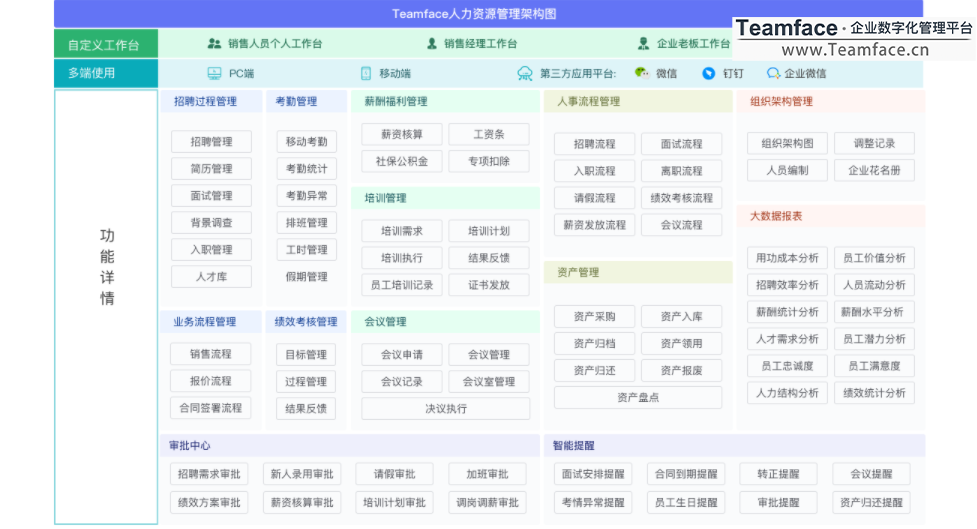This screenshot has height=529, width=977.
Task: Click the 销售人员个人工作台 people icon
Action: 214,44
